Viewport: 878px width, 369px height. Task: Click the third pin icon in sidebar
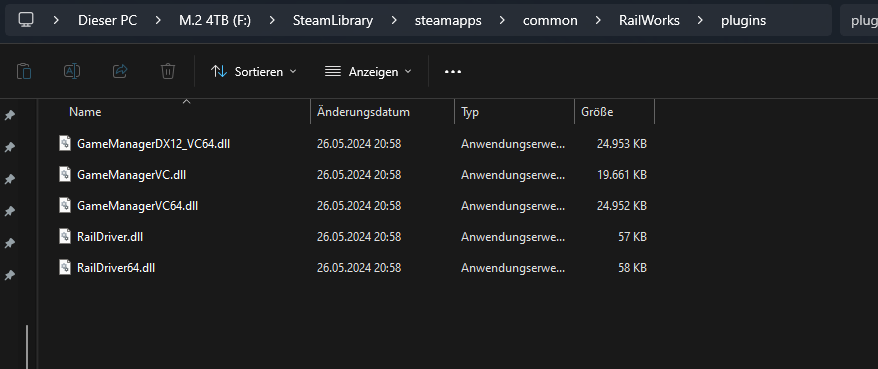tap(9, 179)
